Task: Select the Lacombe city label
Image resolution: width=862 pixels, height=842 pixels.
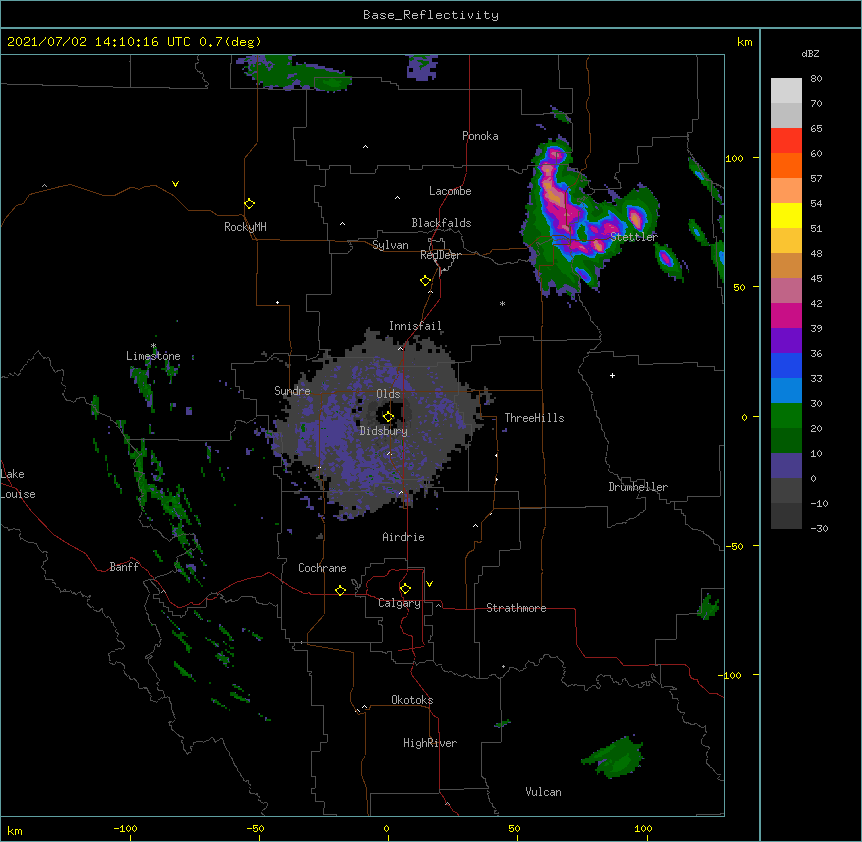Action: [450, 191]
